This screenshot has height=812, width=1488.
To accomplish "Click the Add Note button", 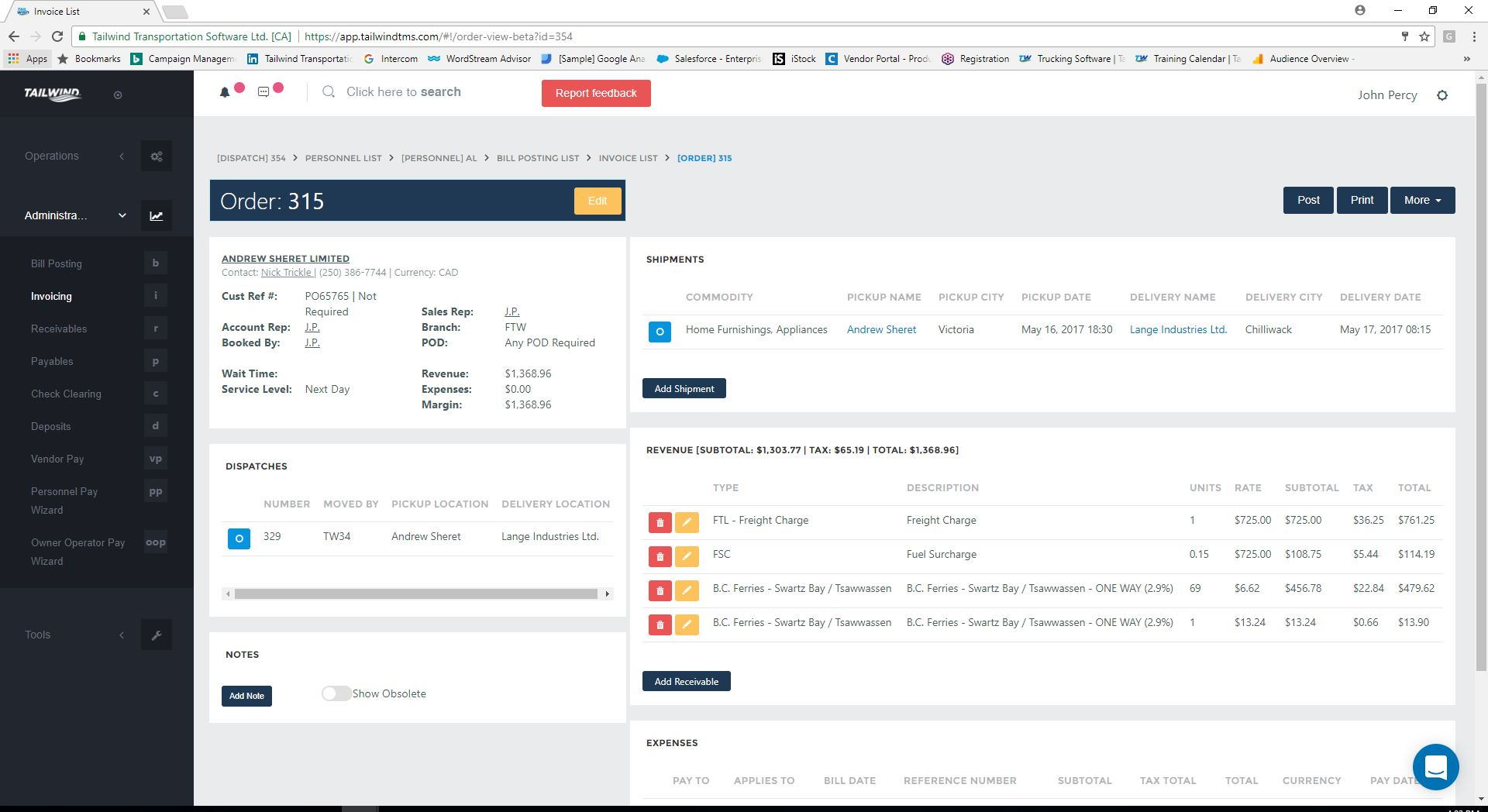I will (246, 696).
